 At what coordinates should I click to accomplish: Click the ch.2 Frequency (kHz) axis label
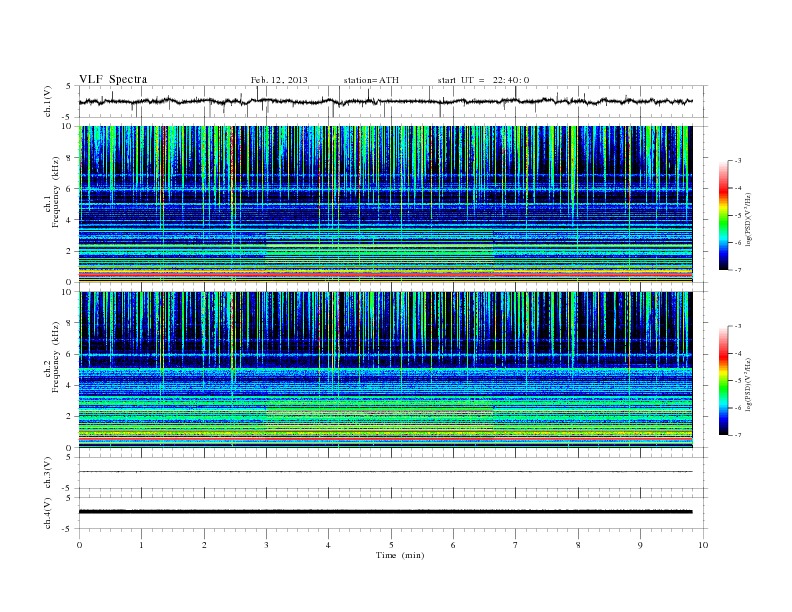point(52,357)
